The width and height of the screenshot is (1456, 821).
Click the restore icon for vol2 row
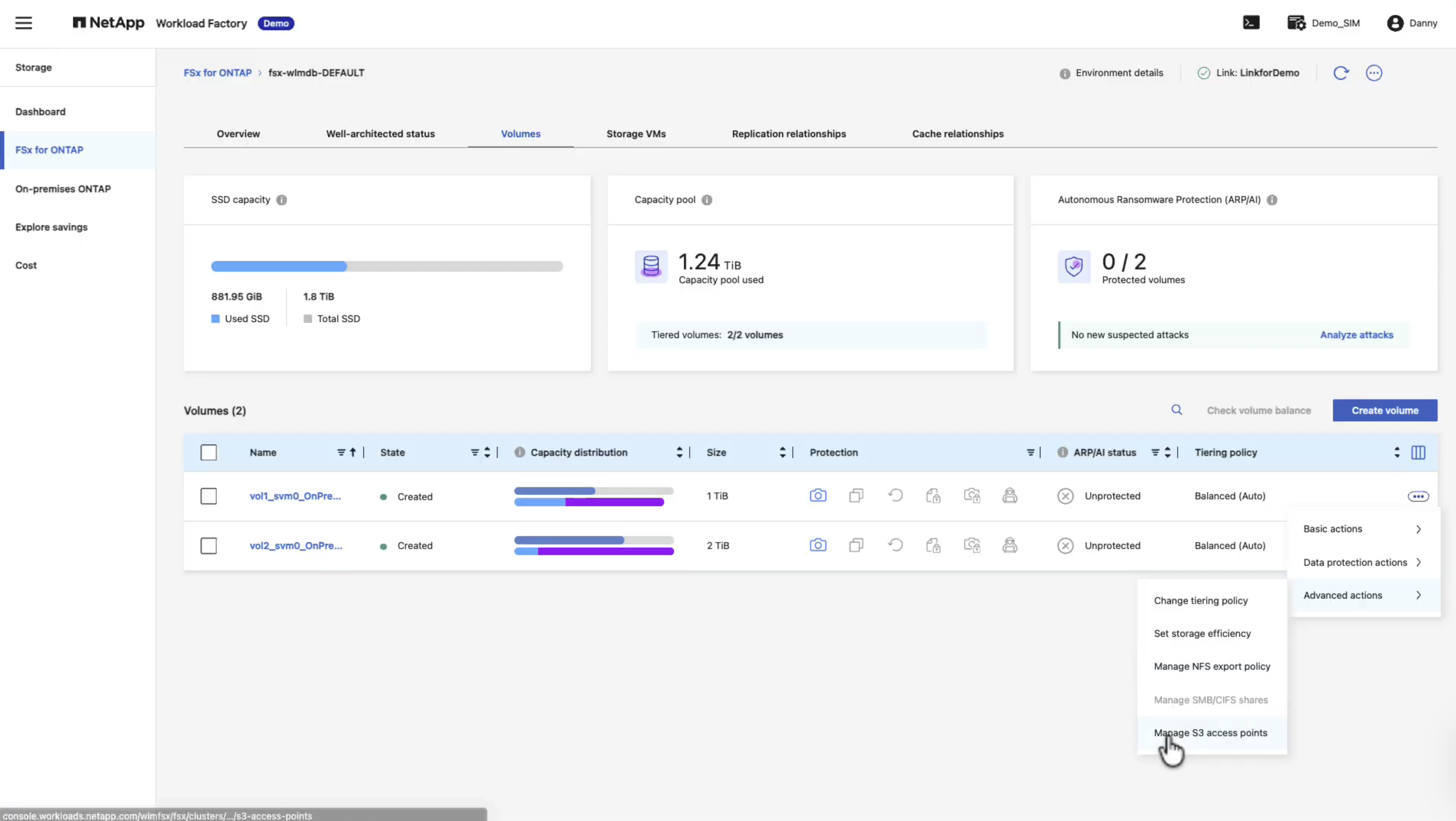coord(895,545)
